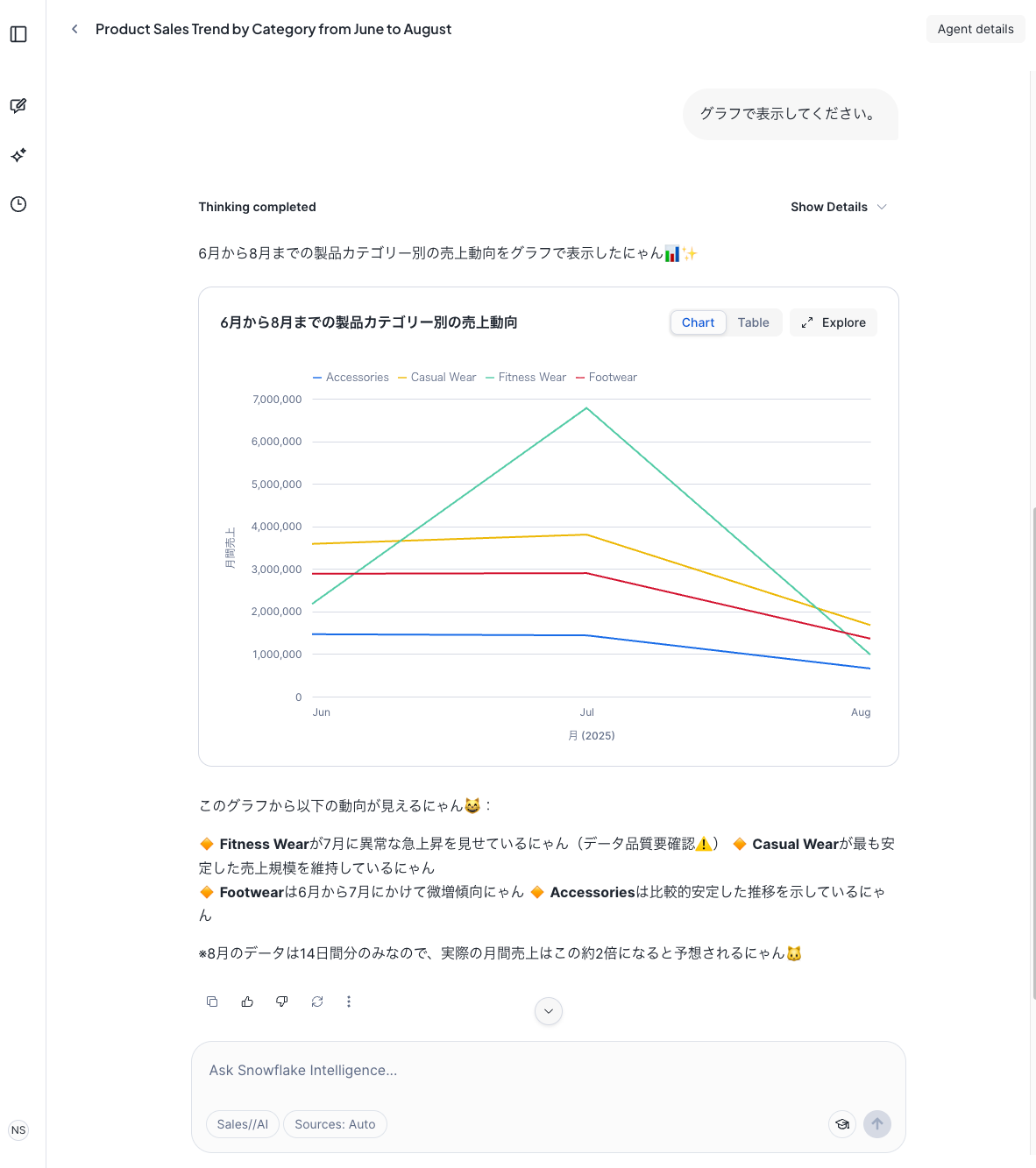The image size is (1036, 1168).
Task: Click the chart title 6月から8月までの製品カテゴリー別の売上動向
Action: point(369,322)
